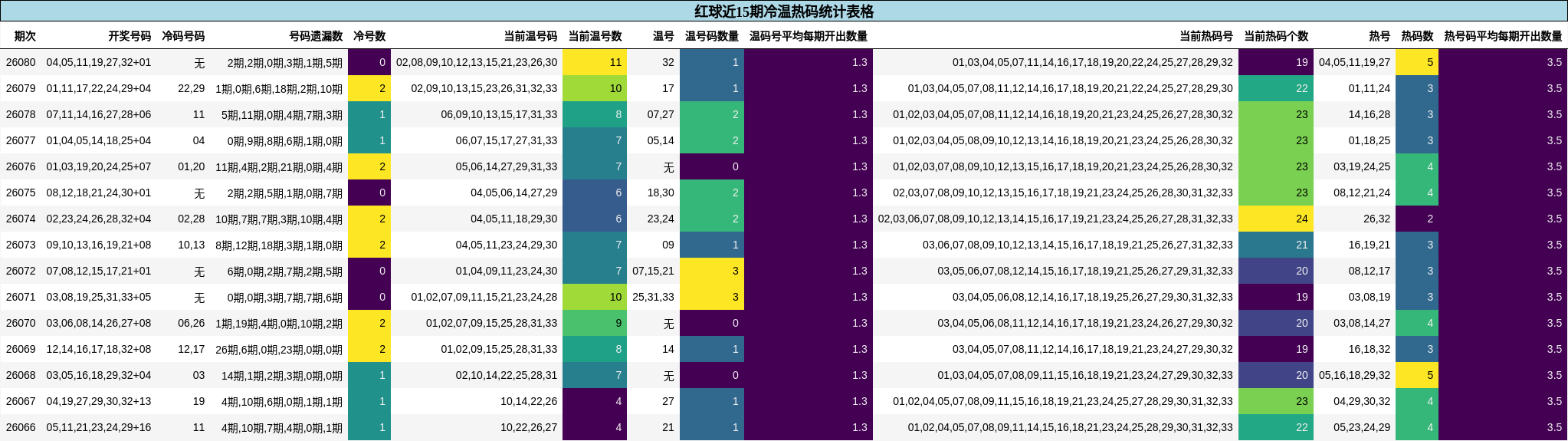Screen dimensions: 1568x441
Task: Click winning numbers 08,12,18,21,24,30+01
Action: tap(99, 193)
